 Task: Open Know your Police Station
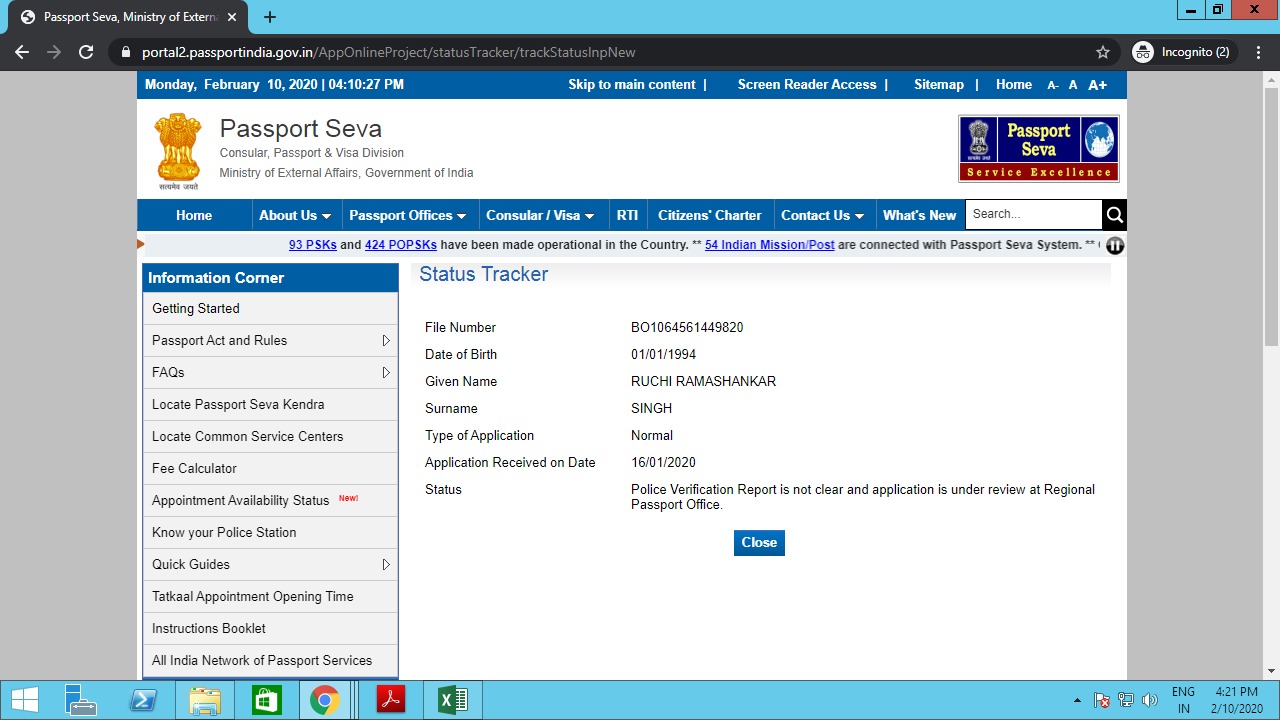click(x=270, y=533)
